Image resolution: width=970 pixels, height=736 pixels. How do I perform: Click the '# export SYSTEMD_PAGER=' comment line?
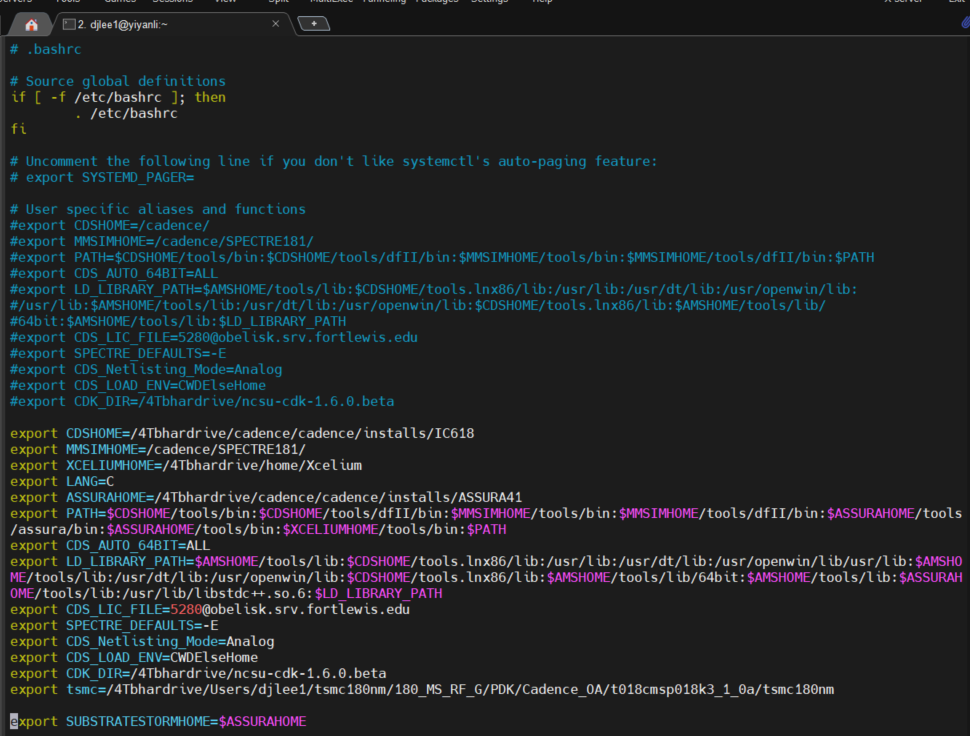(x=101, y=177)
